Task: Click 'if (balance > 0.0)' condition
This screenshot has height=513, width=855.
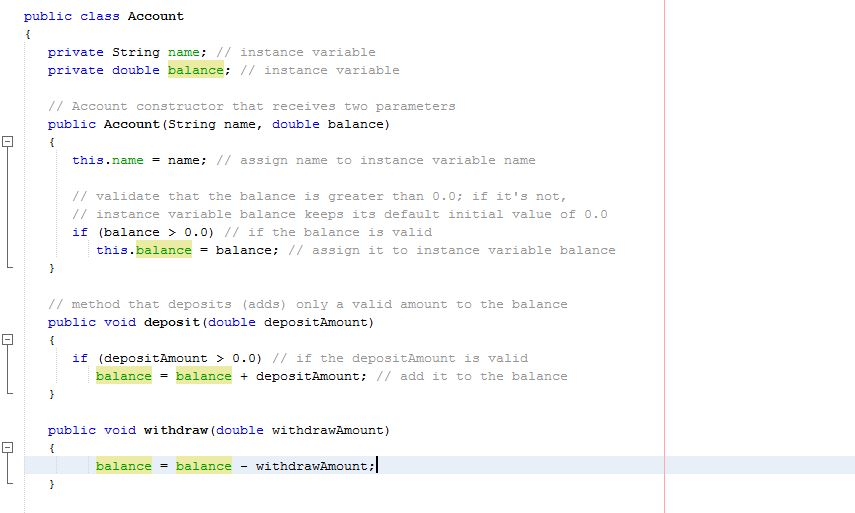Action: [143, 232]
